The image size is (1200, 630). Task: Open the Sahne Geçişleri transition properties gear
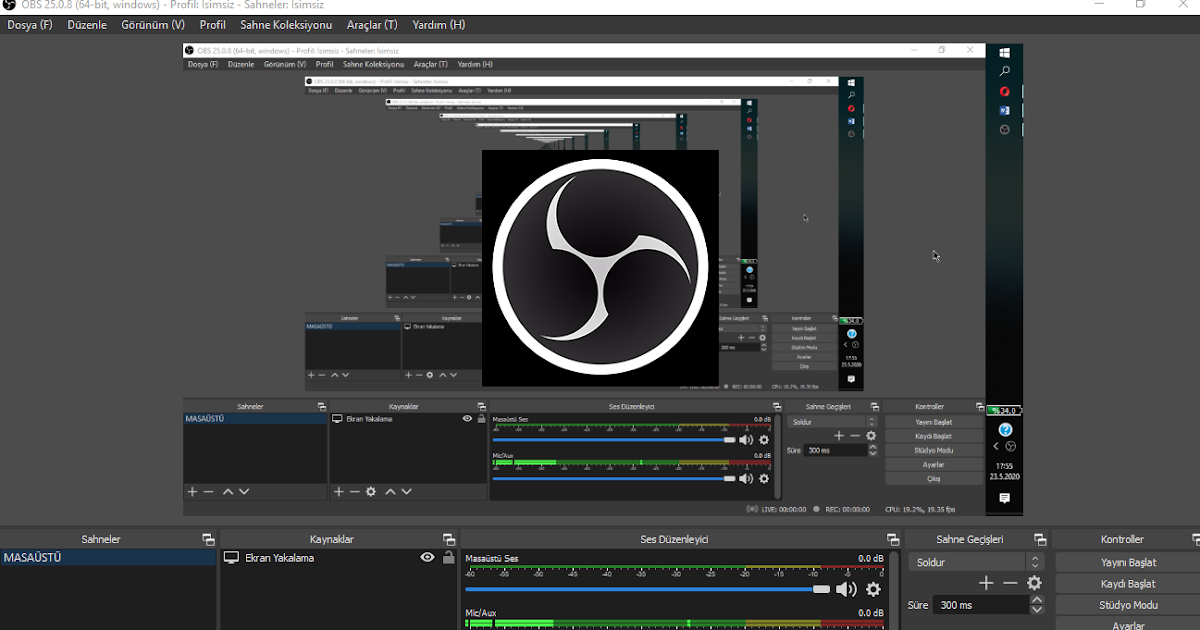tap(1035, 582)
